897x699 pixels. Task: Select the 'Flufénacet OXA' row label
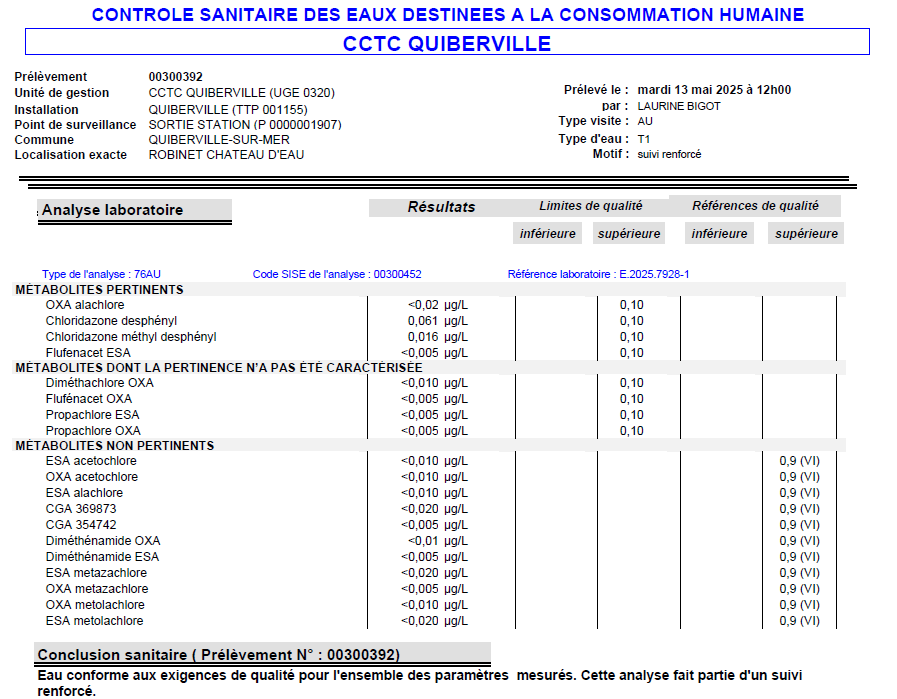(x=89, y=399)
